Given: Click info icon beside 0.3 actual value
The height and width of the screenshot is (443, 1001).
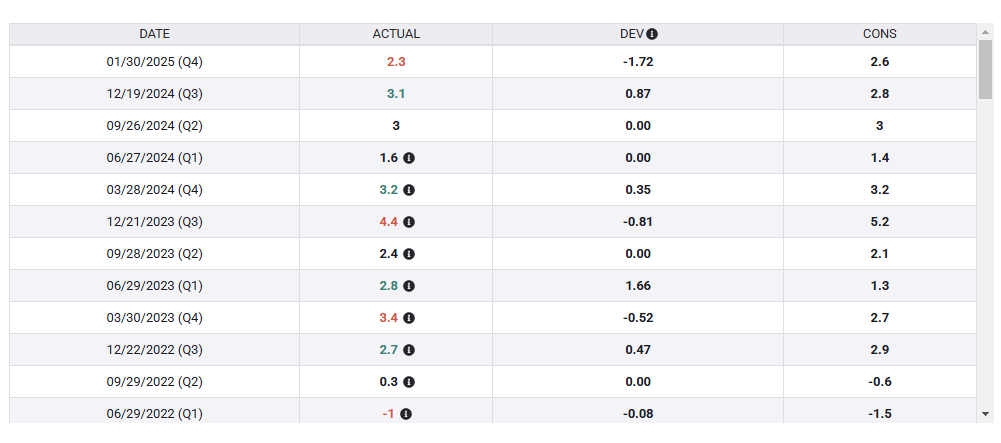Looking at the screenshot, I should pyautogui.click(x=409, y=382).
